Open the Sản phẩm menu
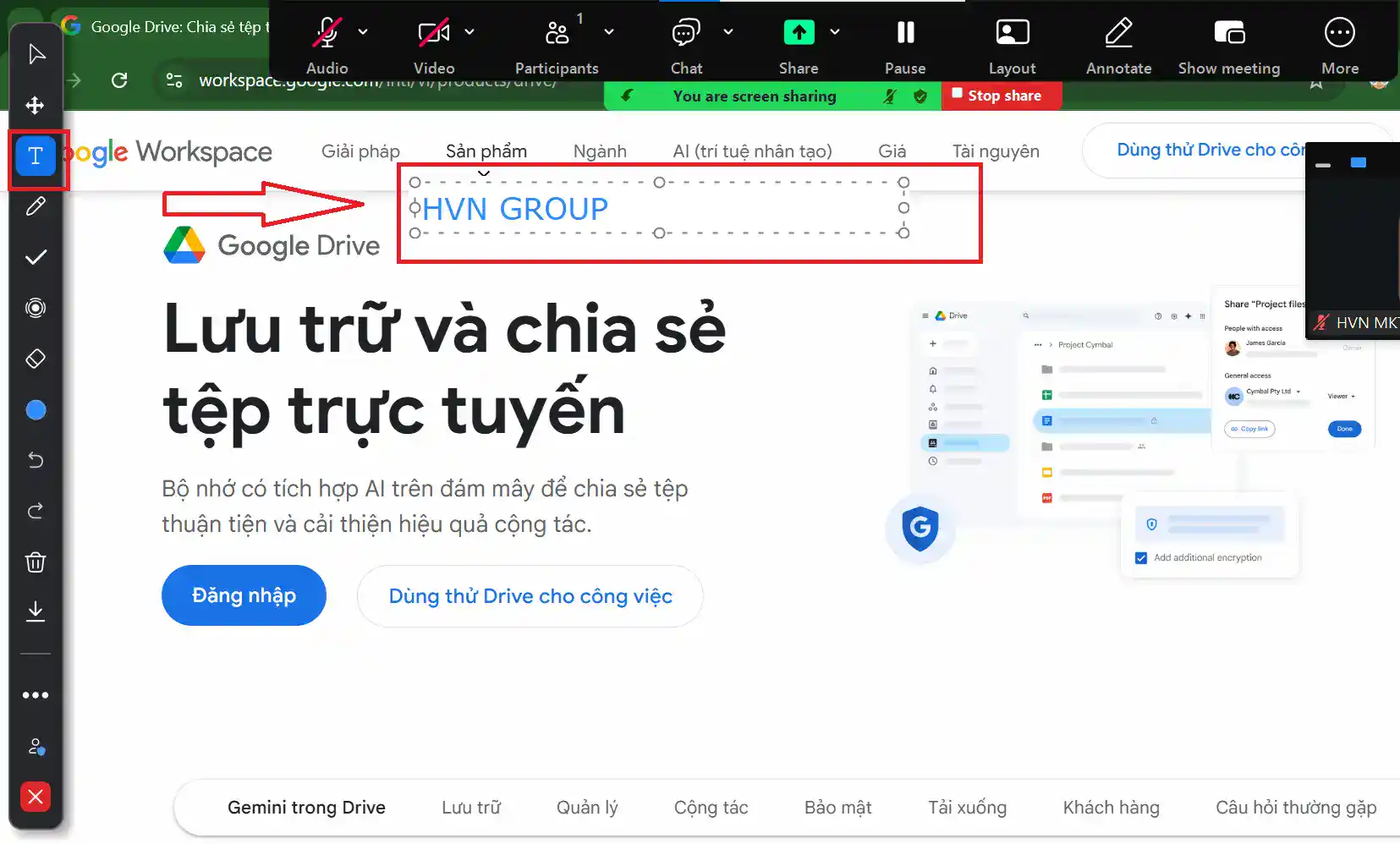The image size is (1400, 844). [x=486, y=151]
